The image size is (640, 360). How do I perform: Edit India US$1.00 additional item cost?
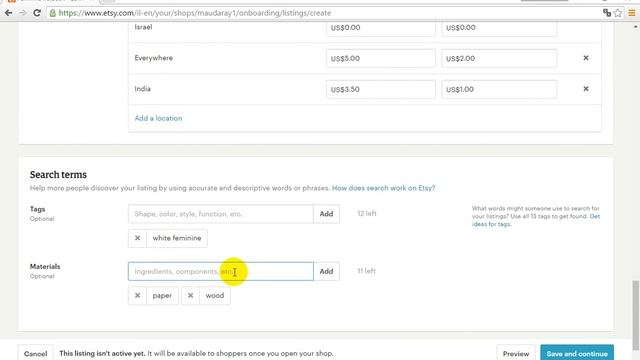(499, 89)
